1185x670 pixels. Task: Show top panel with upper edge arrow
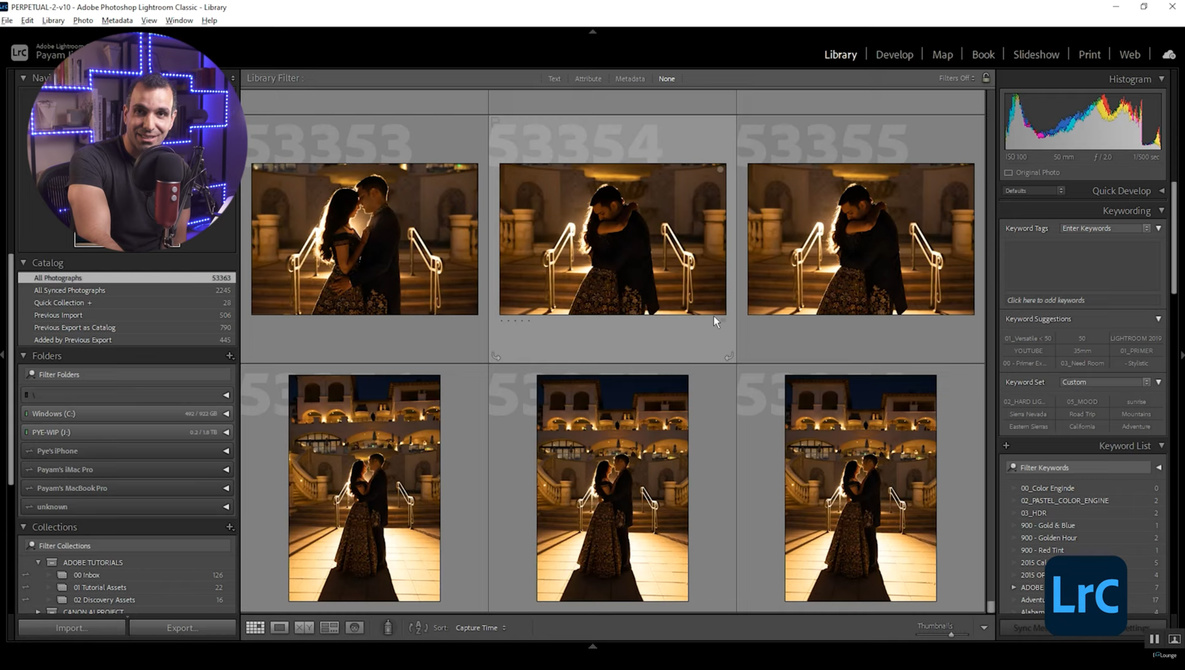[x=592, y=32]
